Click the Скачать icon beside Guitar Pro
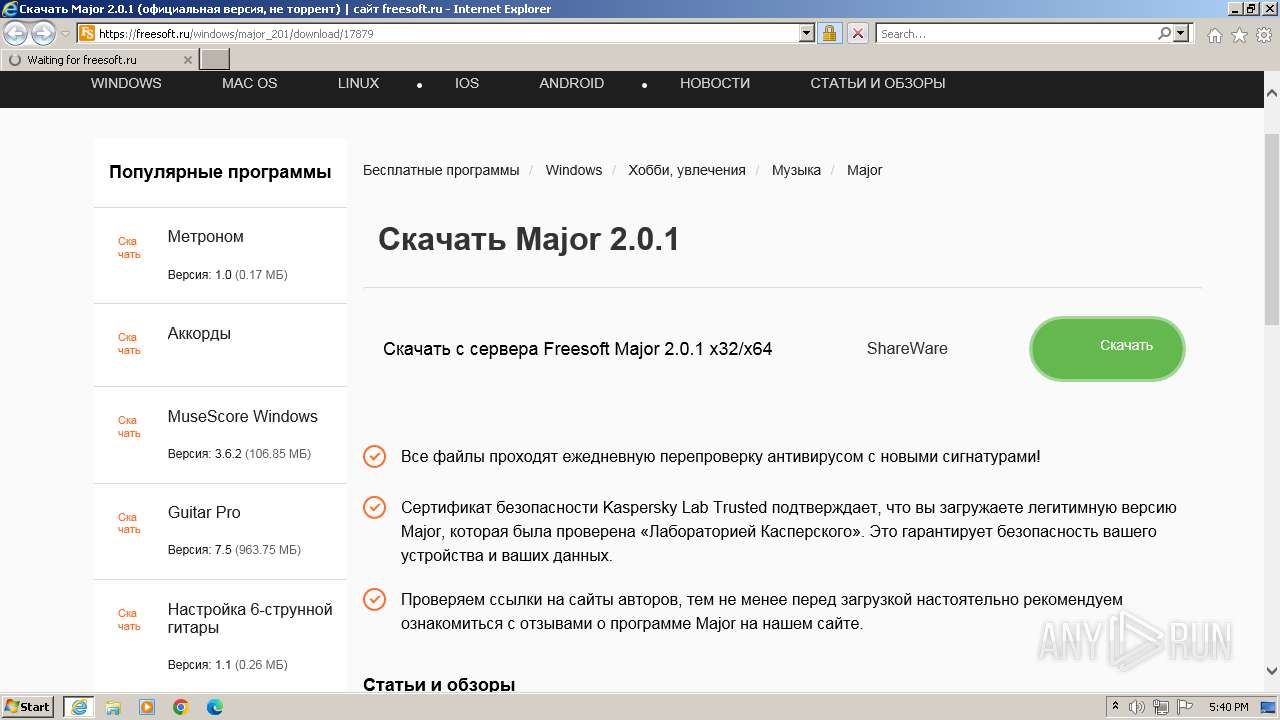Screen dimensions: 1280x720 (129, 524)
